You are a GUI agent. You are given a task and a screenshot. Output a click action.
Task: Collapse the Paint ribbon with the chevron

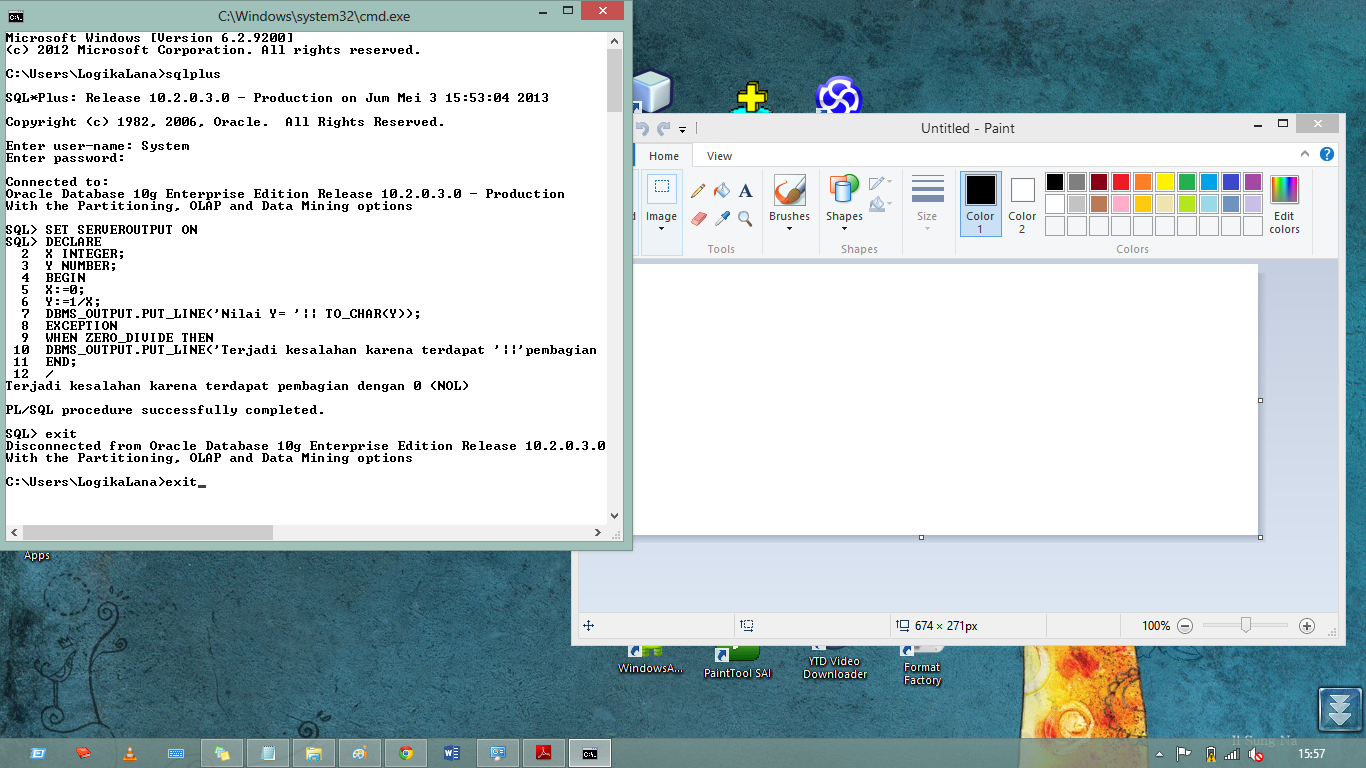(x=1305, y=154)
